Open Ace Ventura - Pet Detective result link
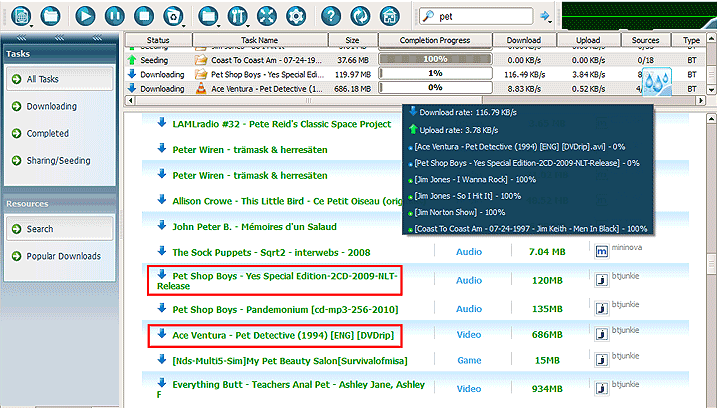This screenshot has width=717, height=408. (x=283, y=335)
